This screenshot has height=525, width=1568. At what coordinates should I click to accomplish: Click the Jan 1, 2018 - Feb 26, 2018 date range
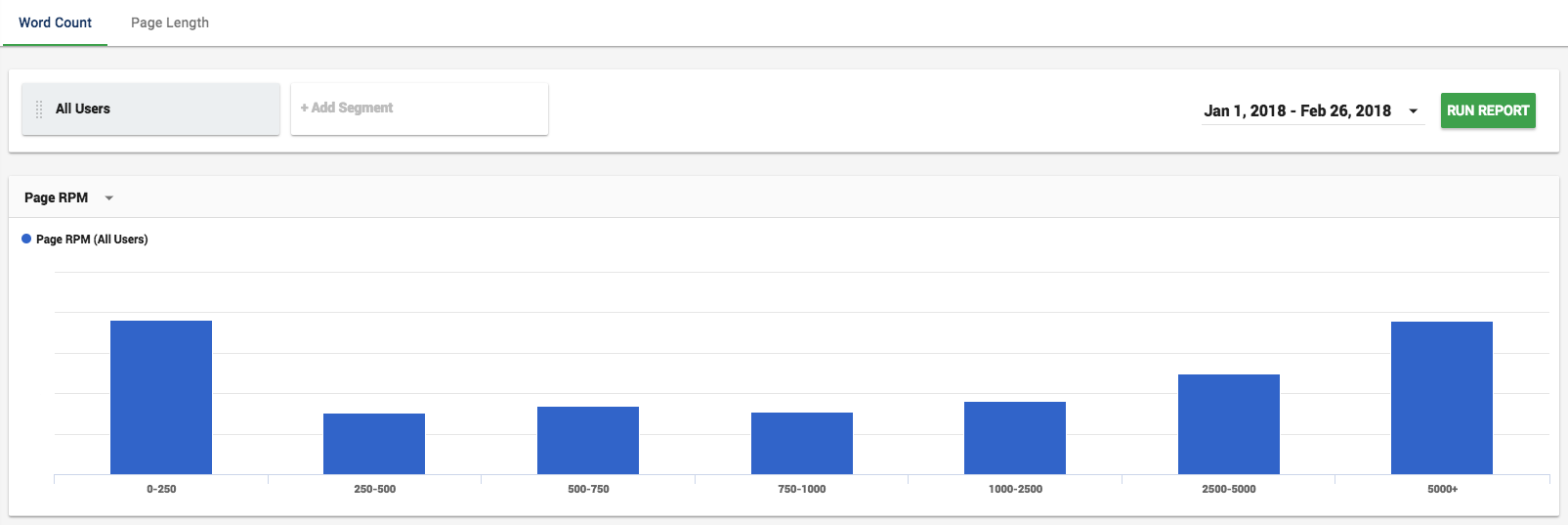pos(1297,110)
